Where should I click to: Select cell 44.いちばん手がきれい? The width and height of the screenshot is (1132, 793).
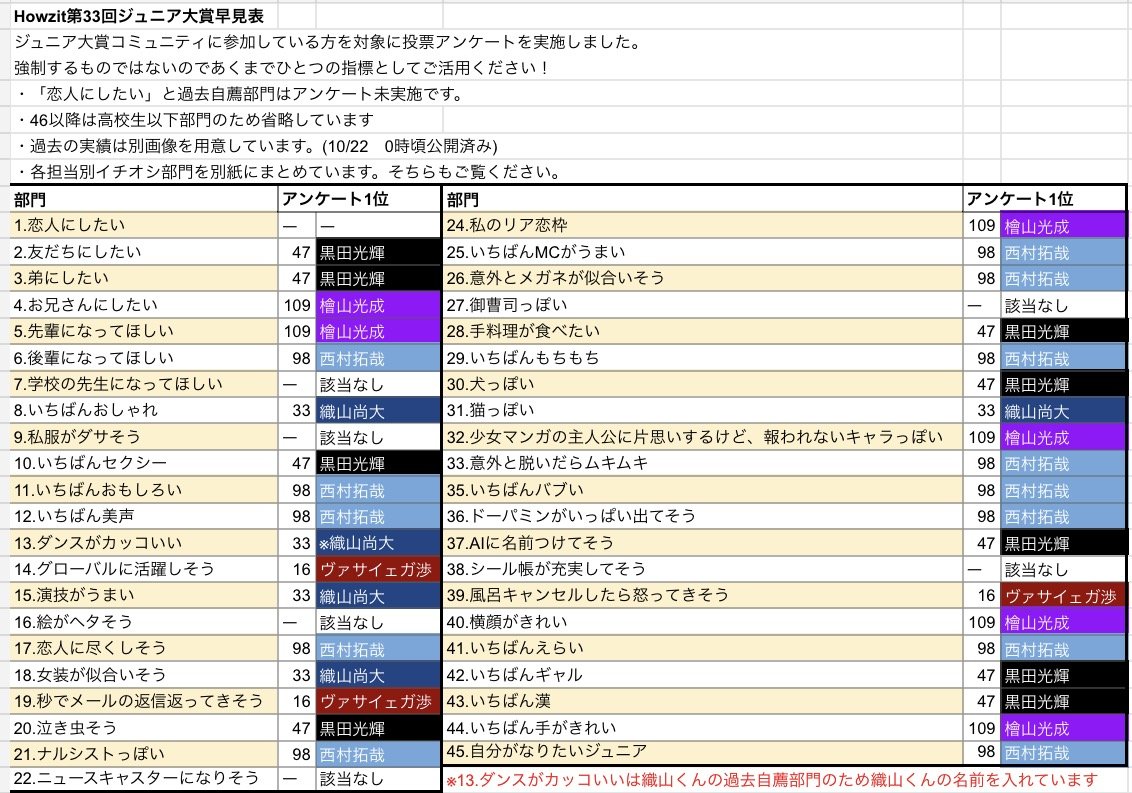point(702,727)
